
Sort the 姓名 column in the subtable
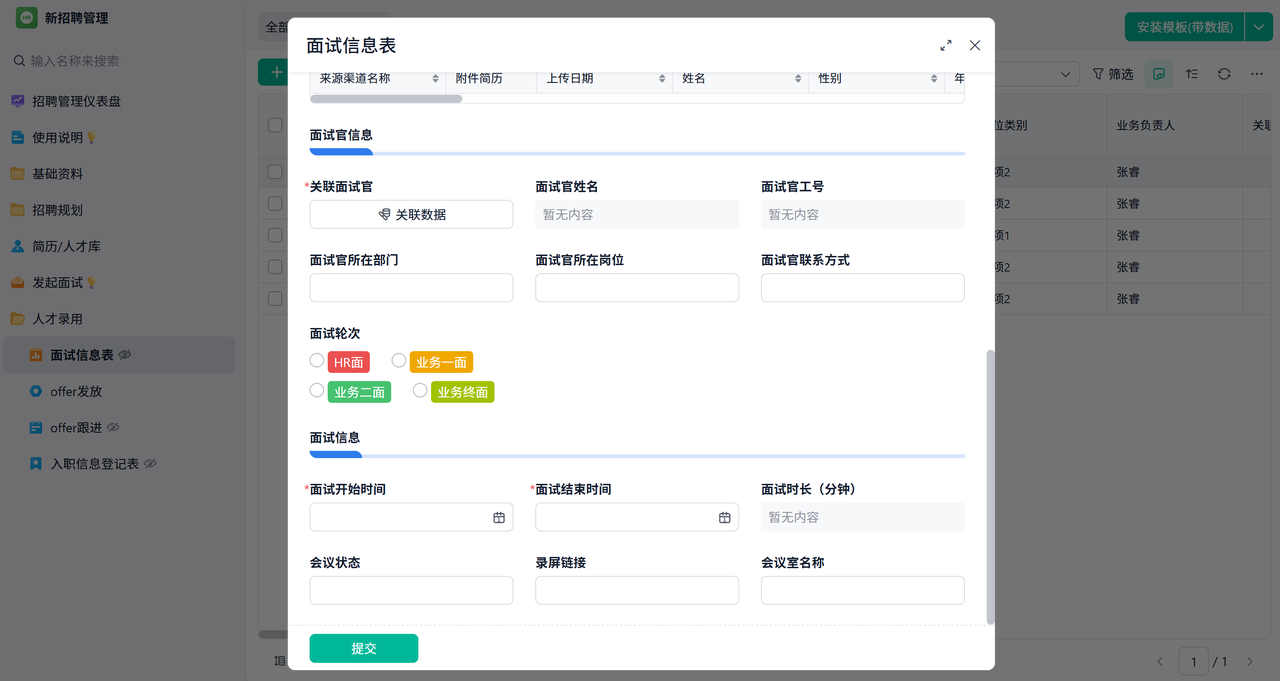(x=798, y=78)
